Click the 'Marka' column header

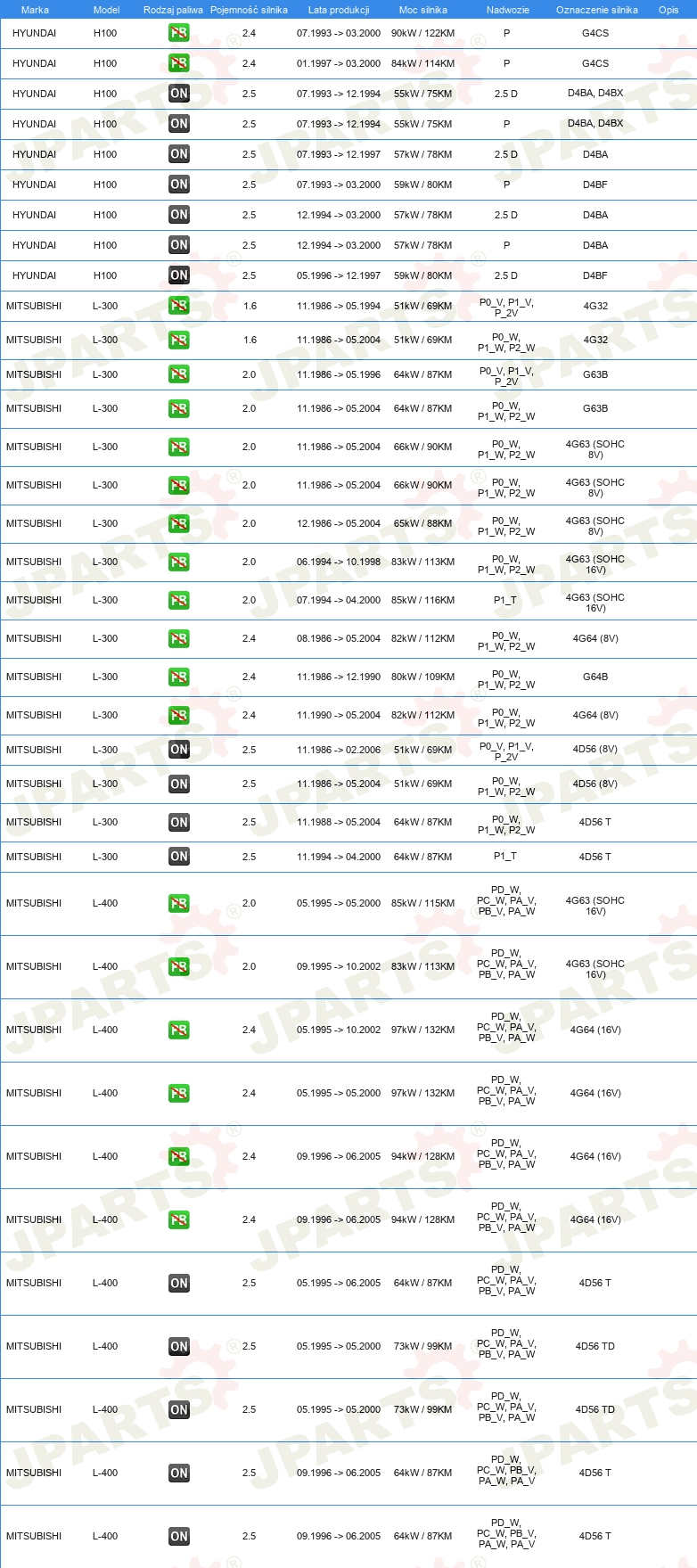point(35,10)
